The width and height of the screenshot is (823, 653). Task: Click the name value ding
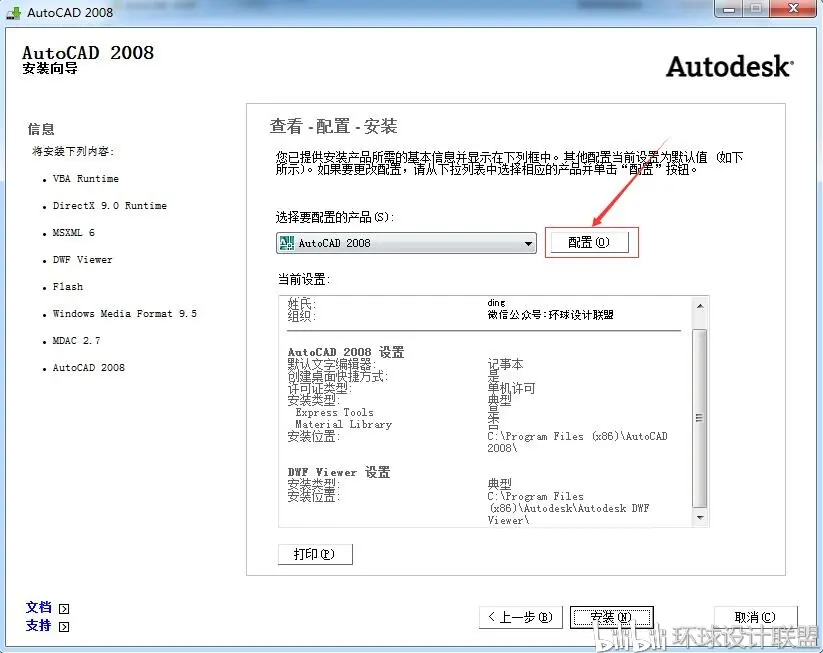coord(496,303)
